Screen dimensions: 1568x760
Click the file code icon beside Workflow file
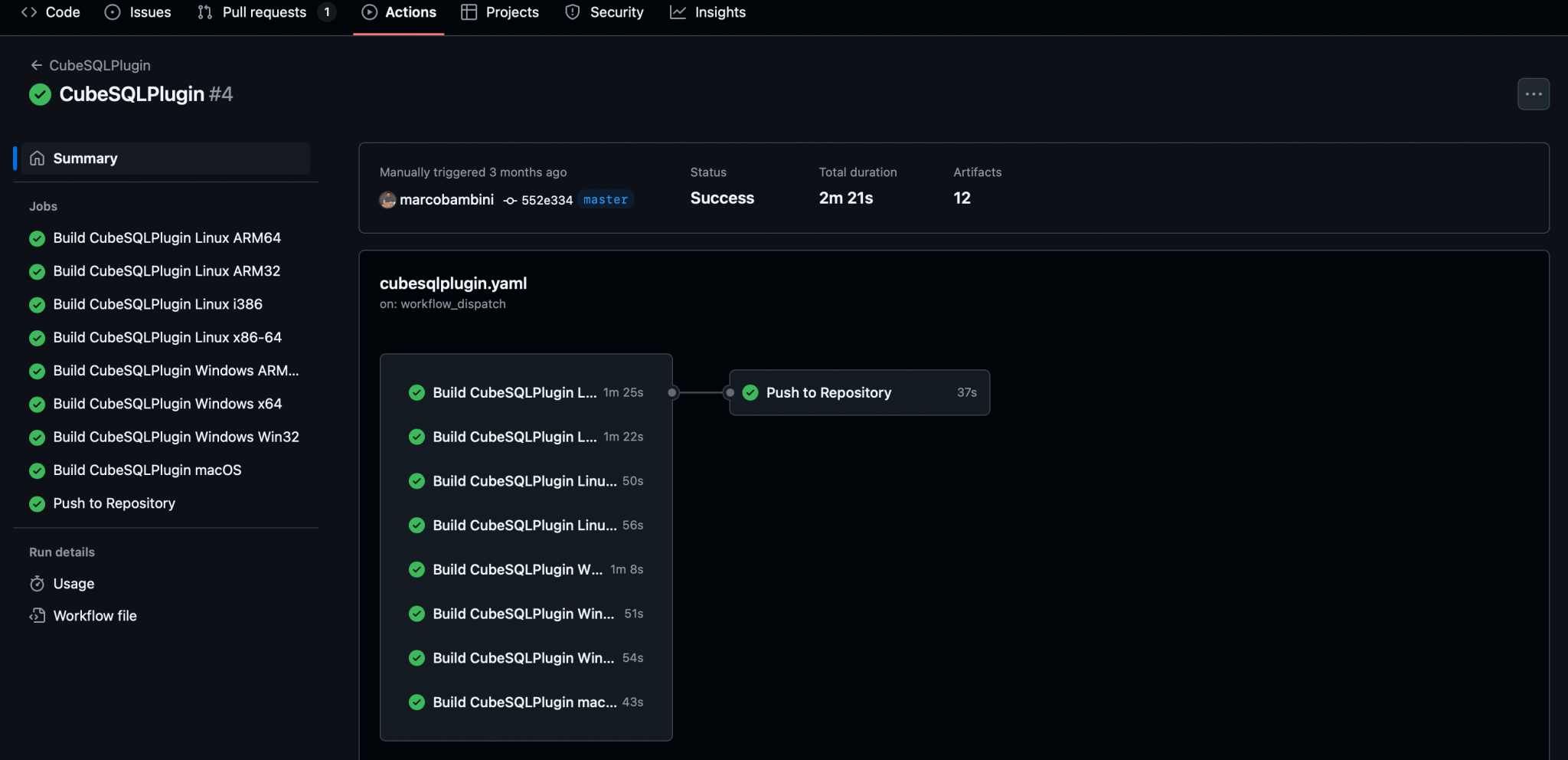[x=37, y=616]
